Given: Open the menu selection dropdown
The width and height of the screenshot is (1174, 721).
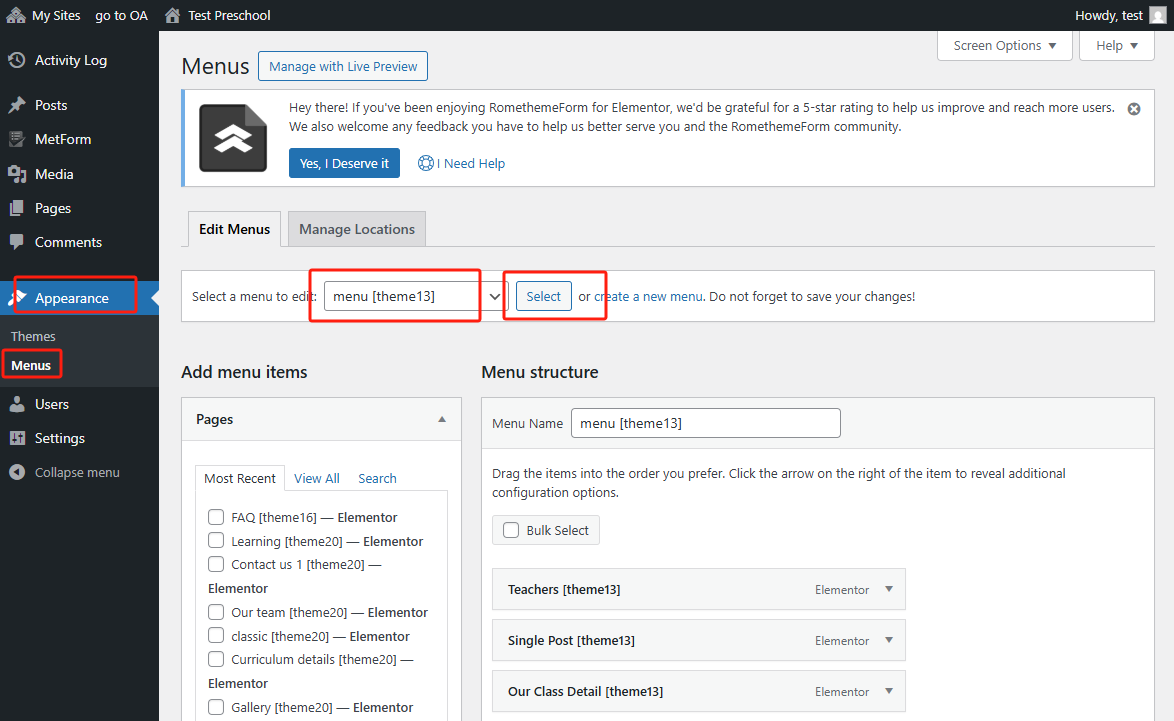Looking at the screenshot, I should point(416,296).
